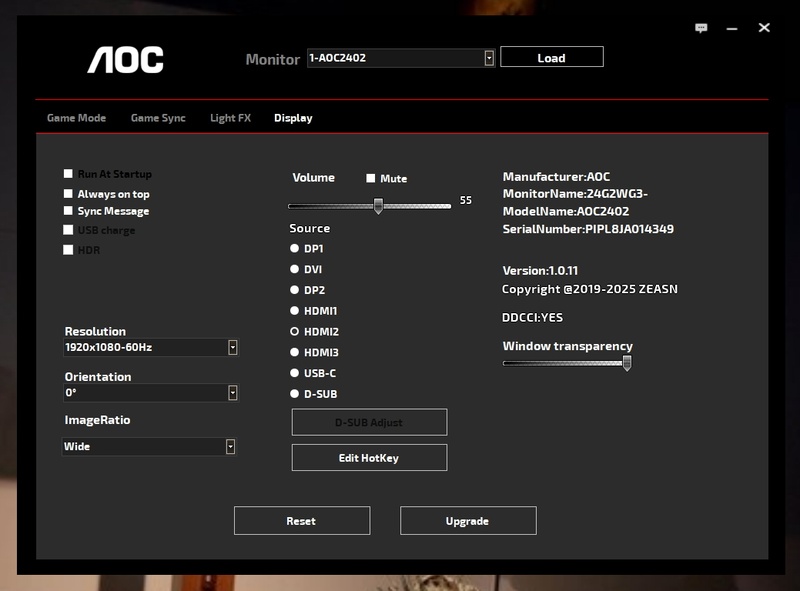
Task: Open the feedback message icon
Action: [x=701, y=28]
